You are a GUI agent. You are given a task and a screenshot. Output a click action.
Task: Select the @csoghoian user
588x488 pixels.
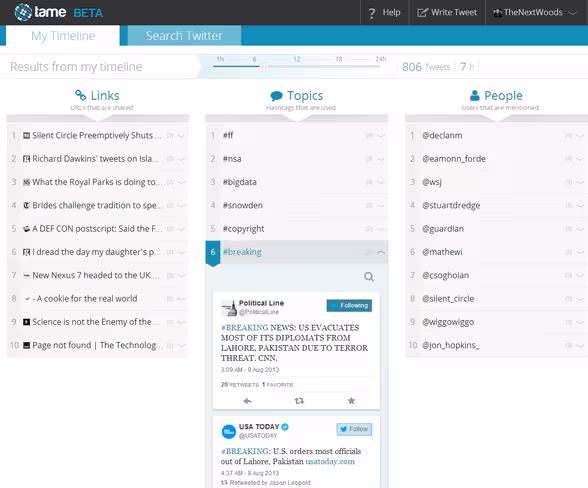pyautogui.click(x=446, y=275)
